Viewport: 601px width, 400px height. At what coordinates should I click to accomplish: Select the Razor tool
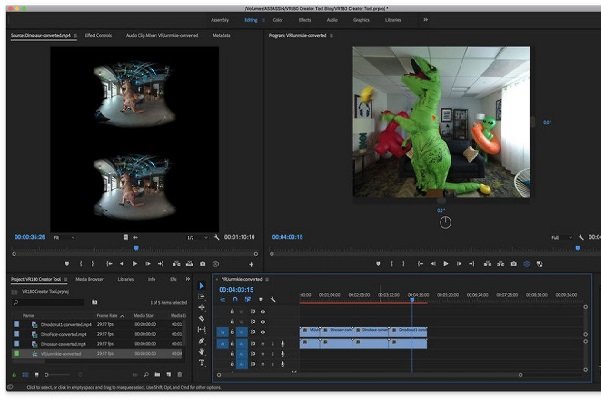(x=200, y=319)
